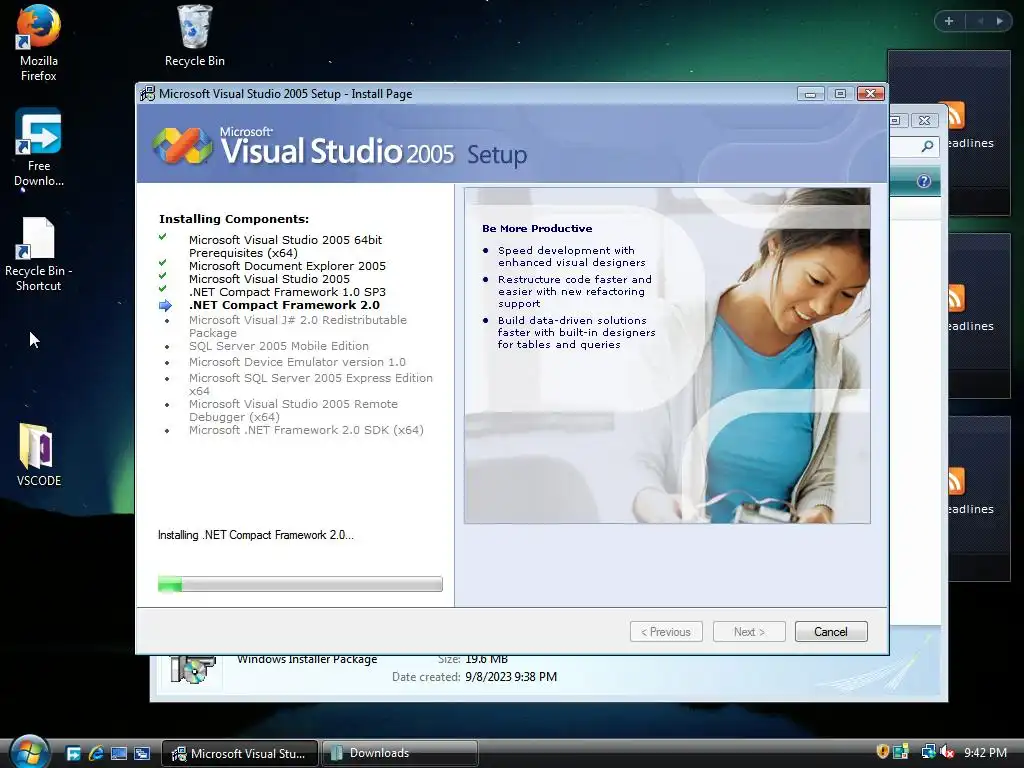Screen dimensions: 1024x768
Task: Click the Cancel button in setup
Action: (x=831, y=632)
